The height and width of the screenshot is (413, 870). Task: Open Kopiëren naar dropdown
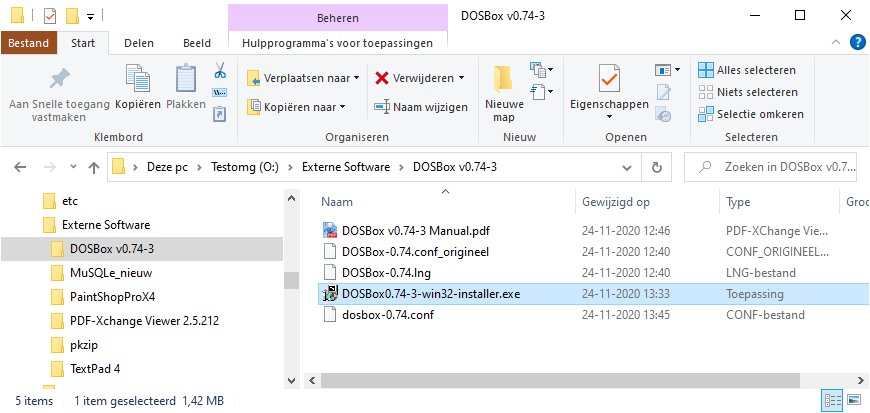click(296, 107)
